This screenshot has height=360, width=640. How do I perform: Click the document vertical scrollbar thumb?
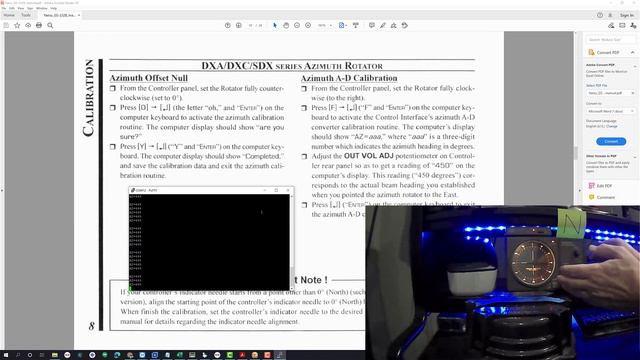[x=576, y=153]
